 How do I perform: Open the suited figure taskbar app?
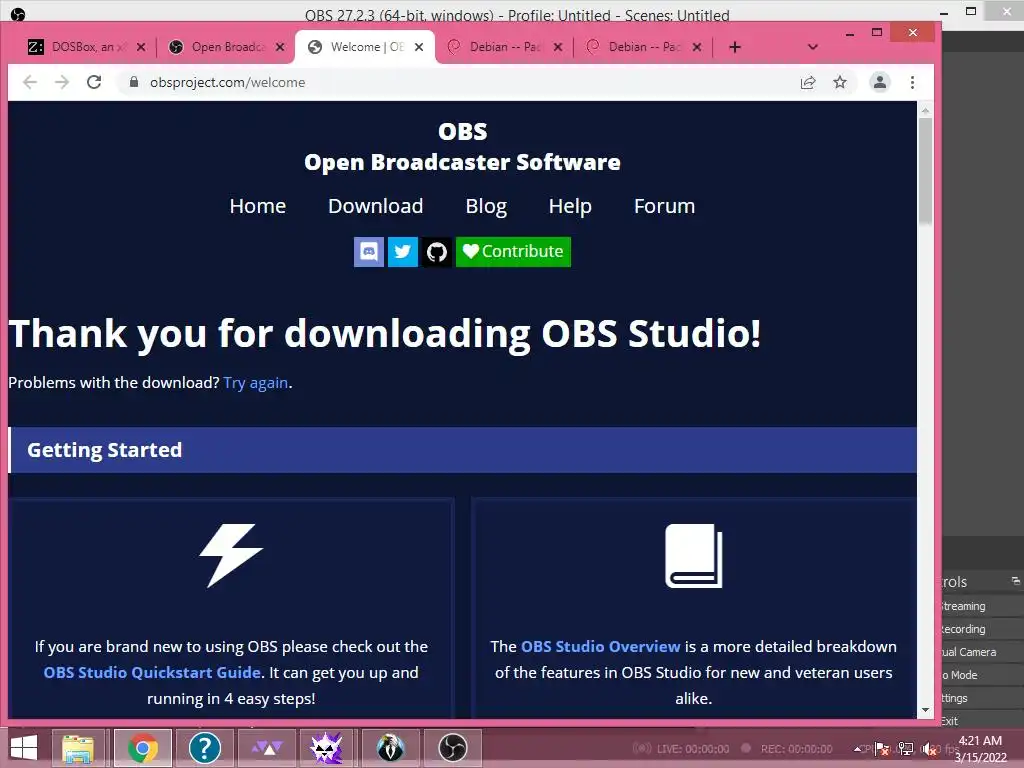[391, 748]
